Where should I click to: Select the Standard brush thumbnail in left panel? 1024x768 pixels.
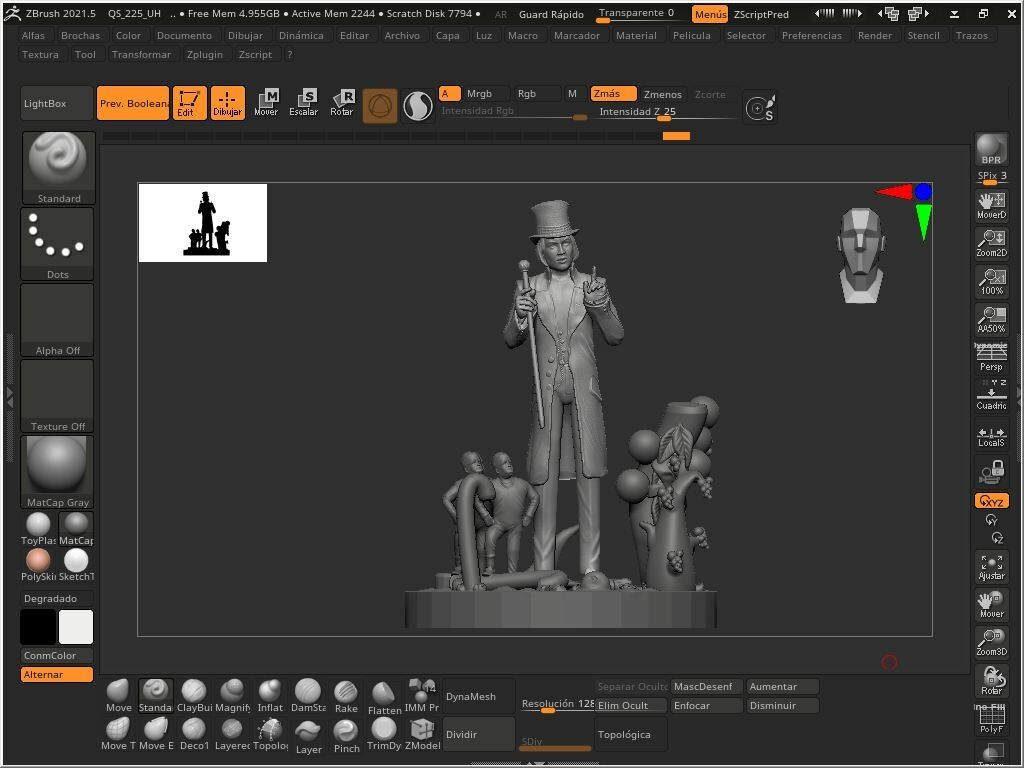58,168
